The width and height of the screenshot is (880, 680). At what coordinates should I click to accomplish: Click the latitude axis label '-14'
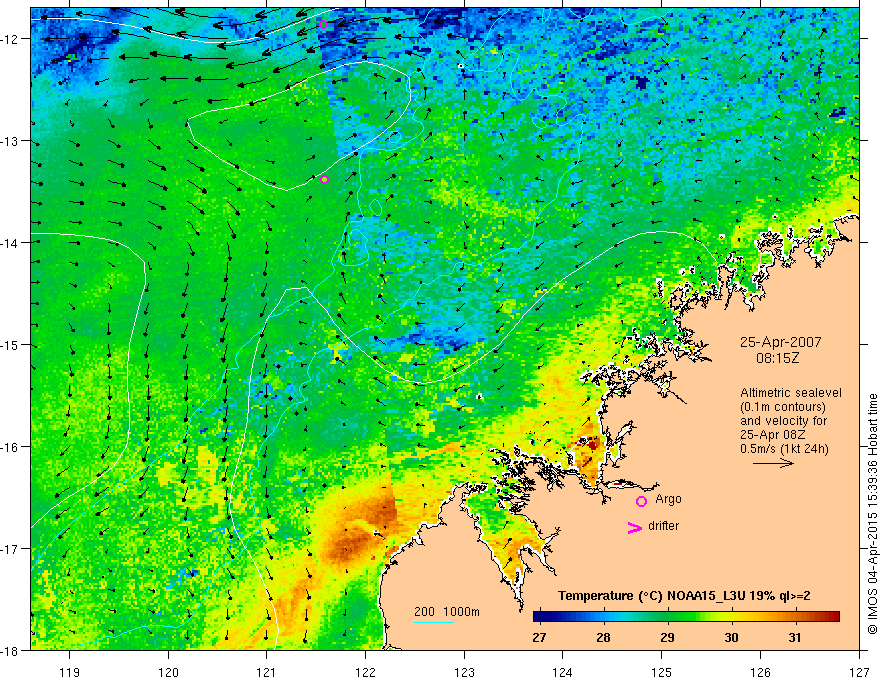[x=10, y=243]
